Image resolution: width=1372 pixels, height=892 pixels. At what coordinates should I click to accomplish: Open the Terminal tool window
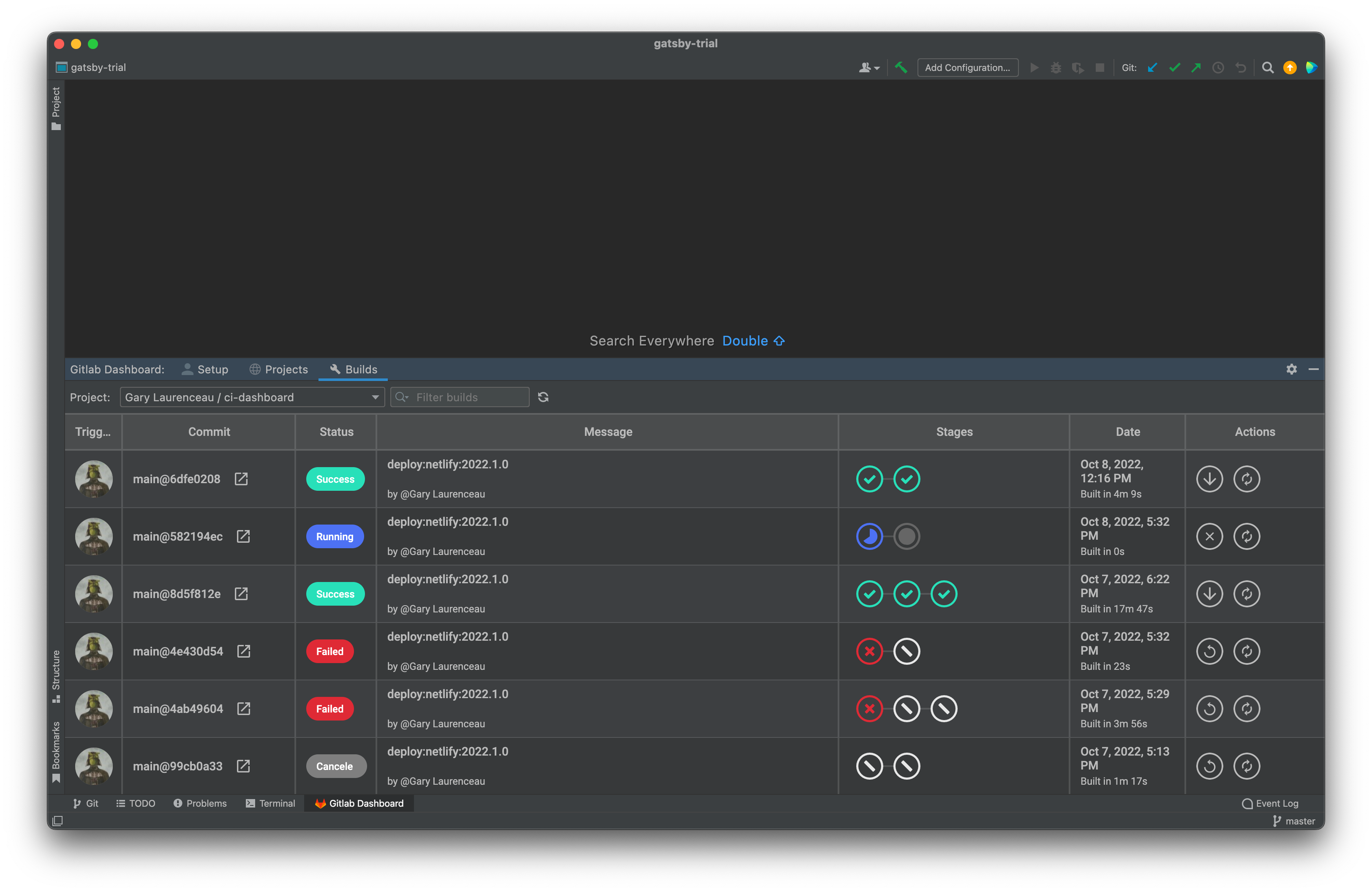pos(270,803)
